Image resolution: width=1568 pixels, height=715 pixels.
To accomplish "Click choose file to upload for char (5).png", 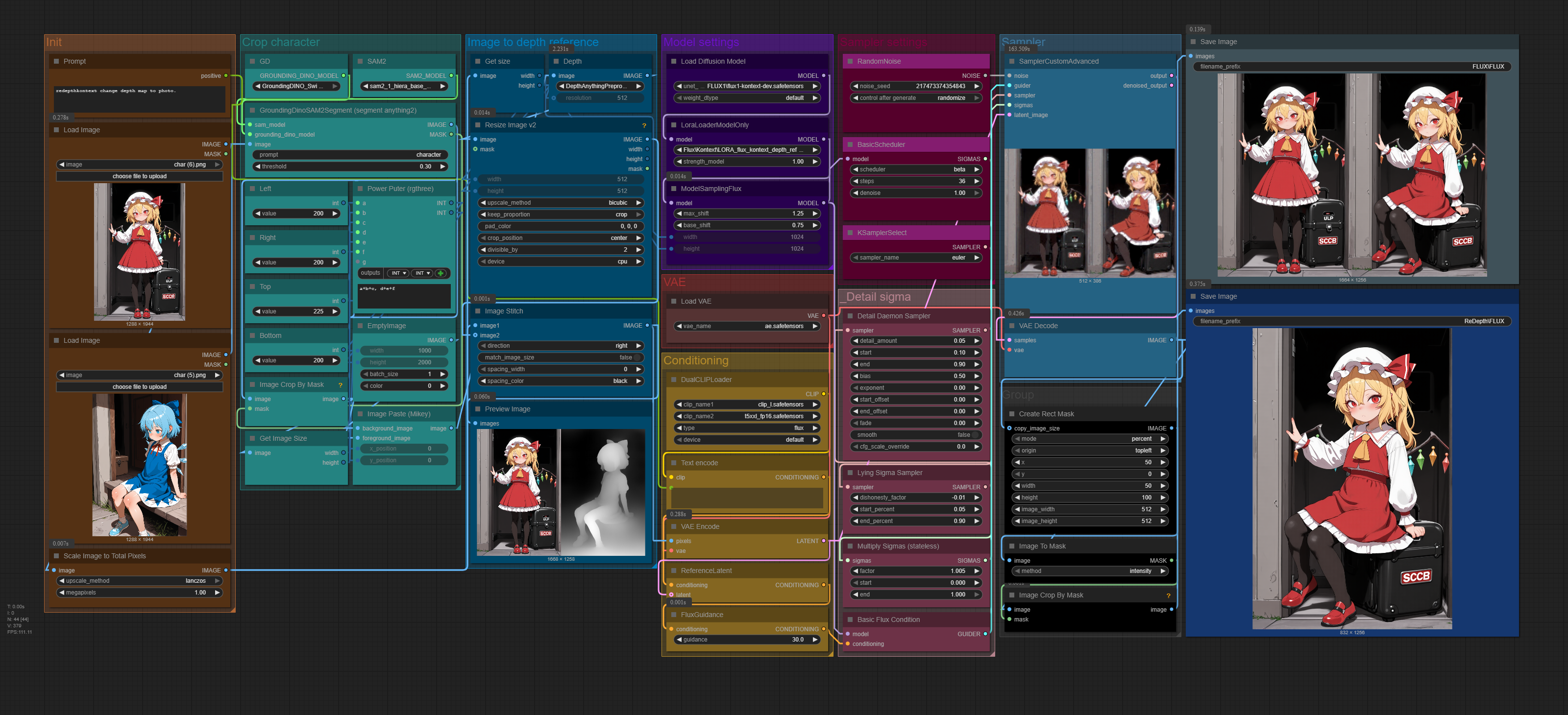I will pos(139,387).
